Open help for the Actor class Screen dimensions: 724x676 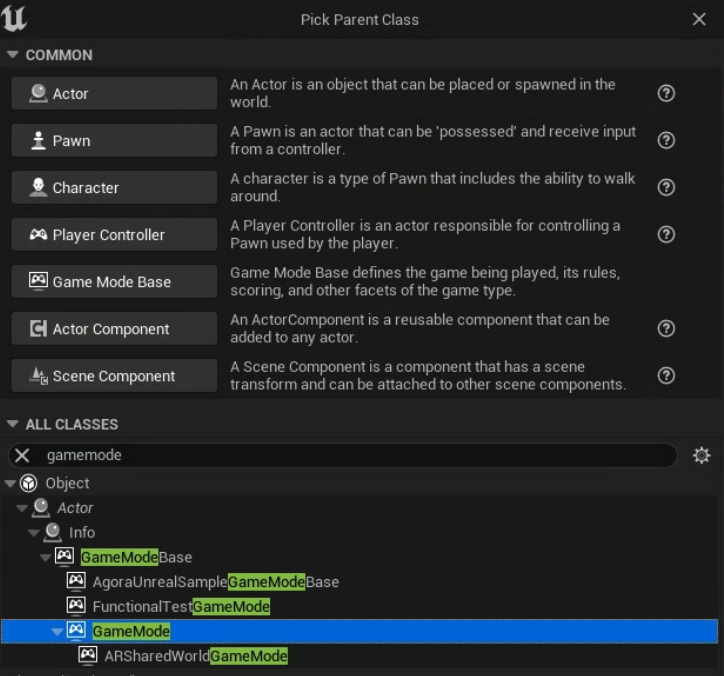[666, 93]
